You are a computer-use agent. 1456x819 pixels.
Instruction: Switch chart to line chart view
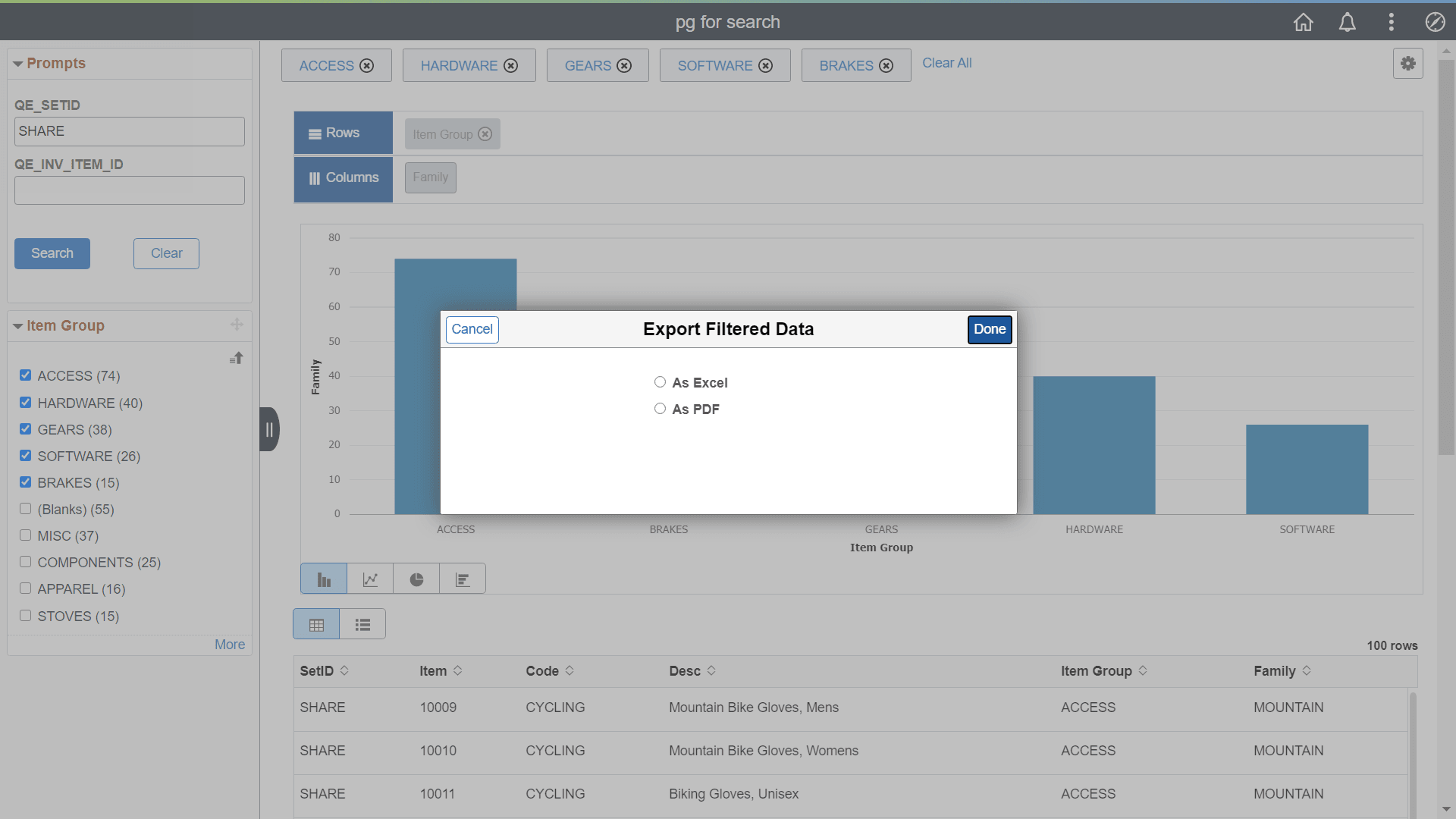tap(369, 579)
